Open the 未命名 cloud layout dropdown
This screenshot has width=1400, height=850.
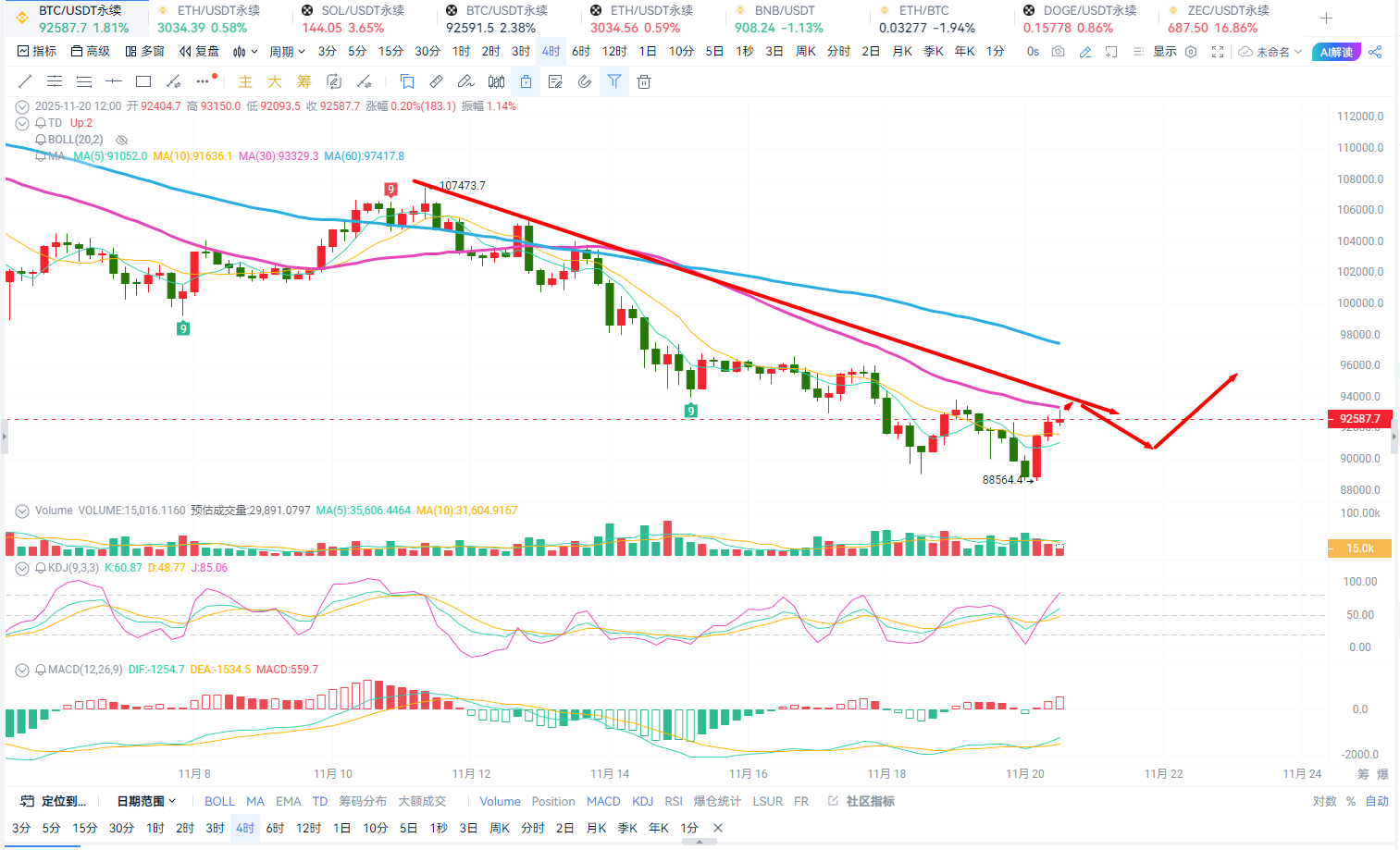(x=1270, y=52)
